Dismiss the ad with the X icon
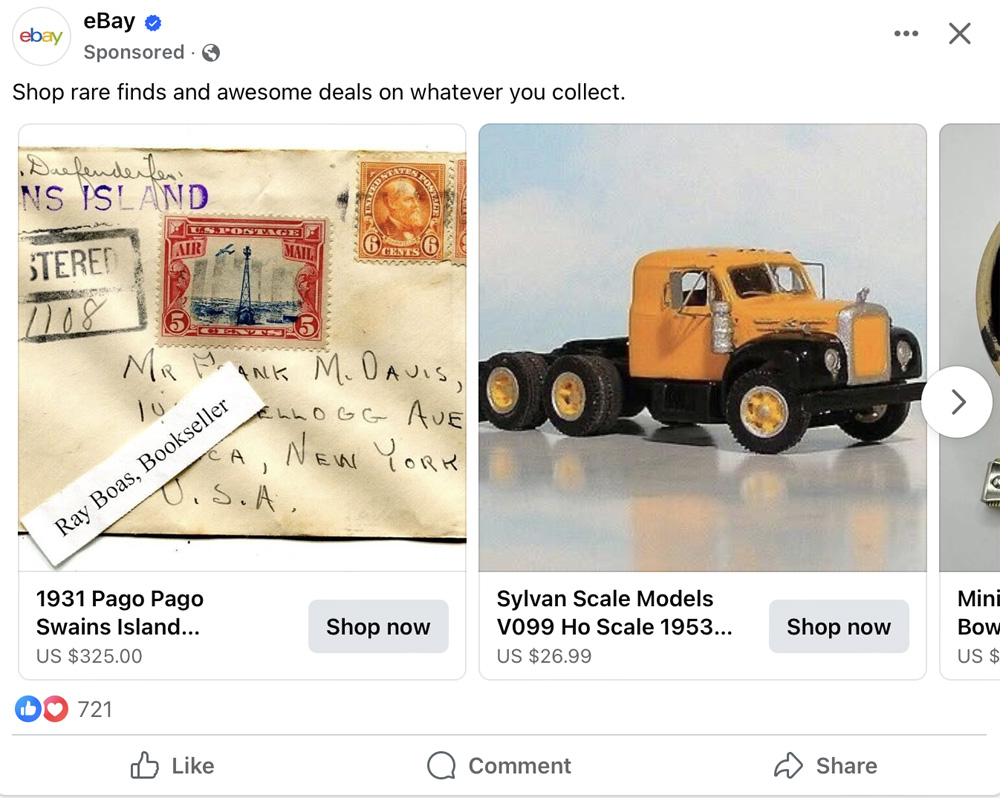This screenshot has height=798, width=1000. click(959, 33)
